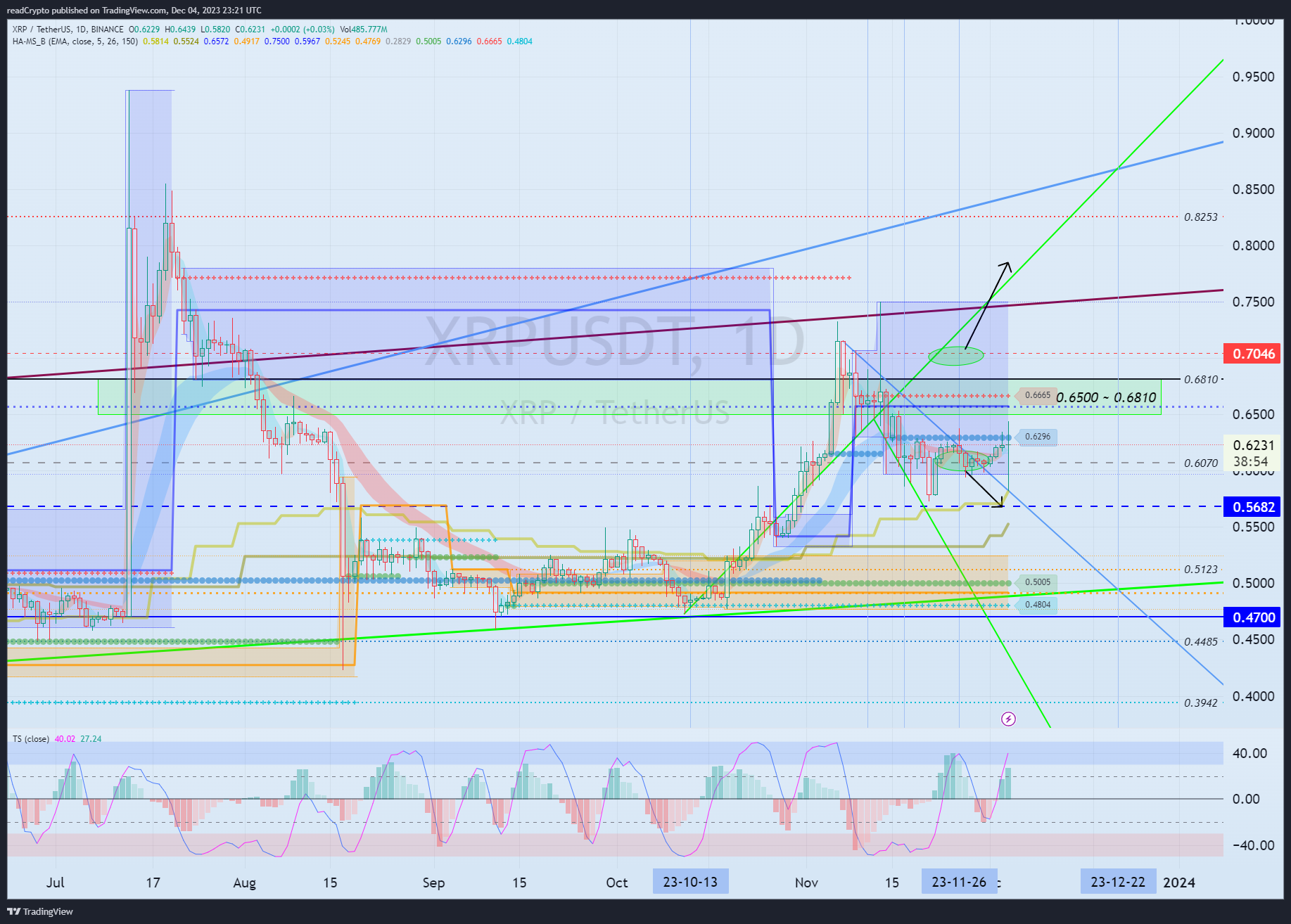Click the 0.6500 ~ 0.6810 range text
The height and width of the screenshot is (924, 1291).
(1106, 397)
